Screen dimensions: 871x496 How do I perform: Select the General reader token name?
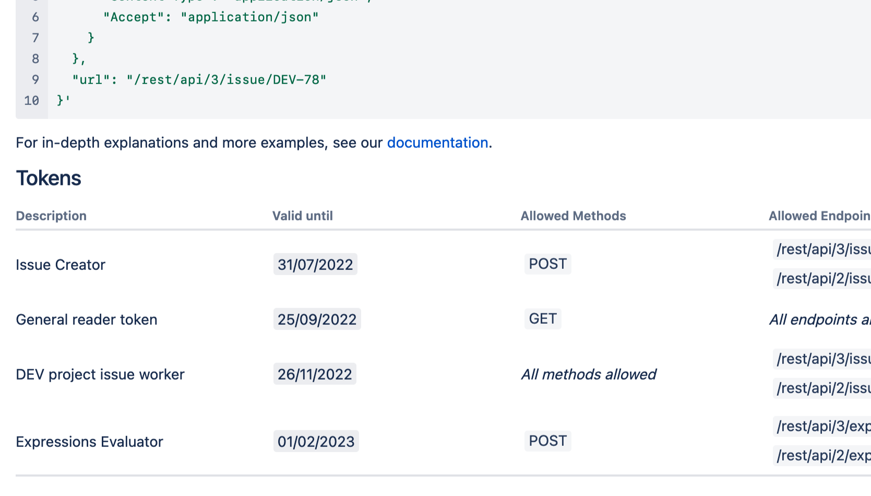87,320
